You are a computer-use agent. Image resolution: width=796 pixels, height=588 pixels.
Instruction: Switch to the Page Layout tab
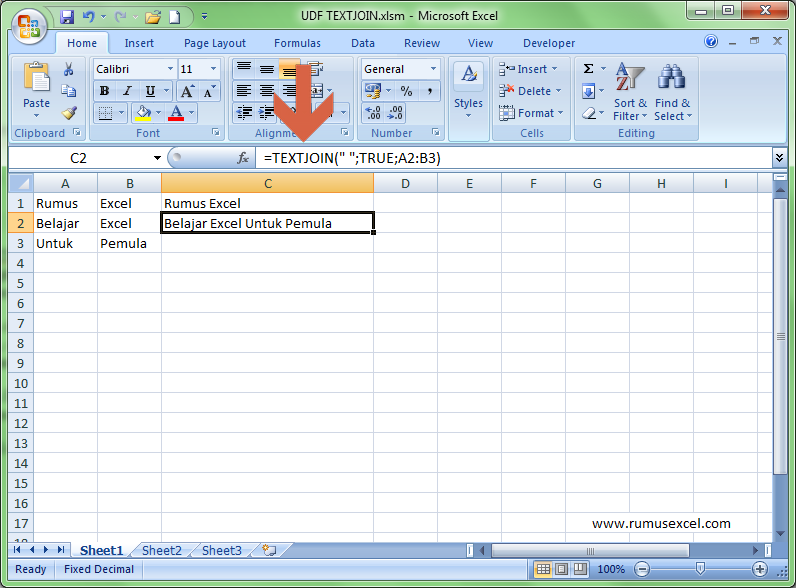(215, 43)
